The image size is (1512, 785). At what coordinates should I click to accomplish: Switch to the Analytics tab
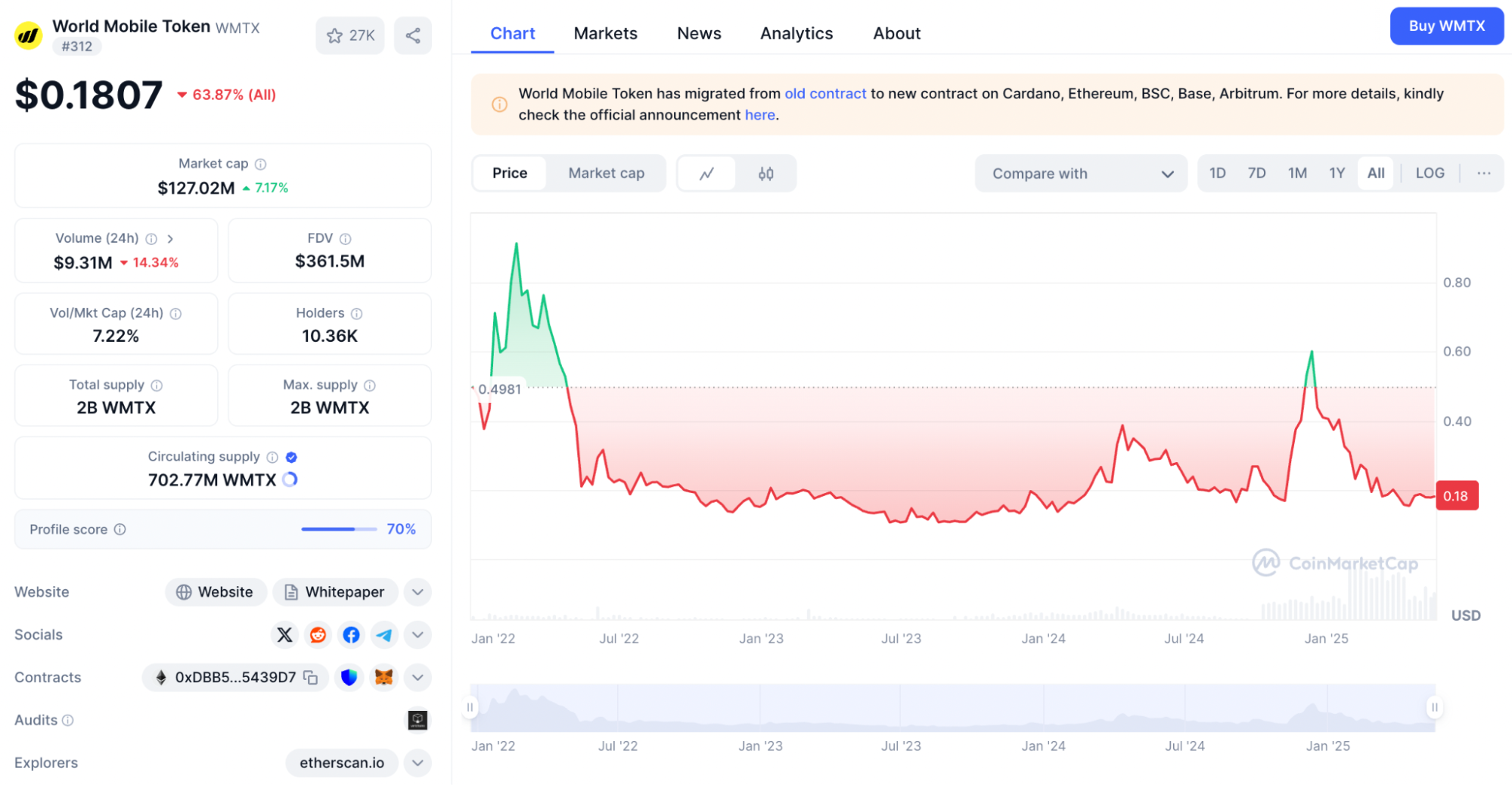tap(796, 33)
